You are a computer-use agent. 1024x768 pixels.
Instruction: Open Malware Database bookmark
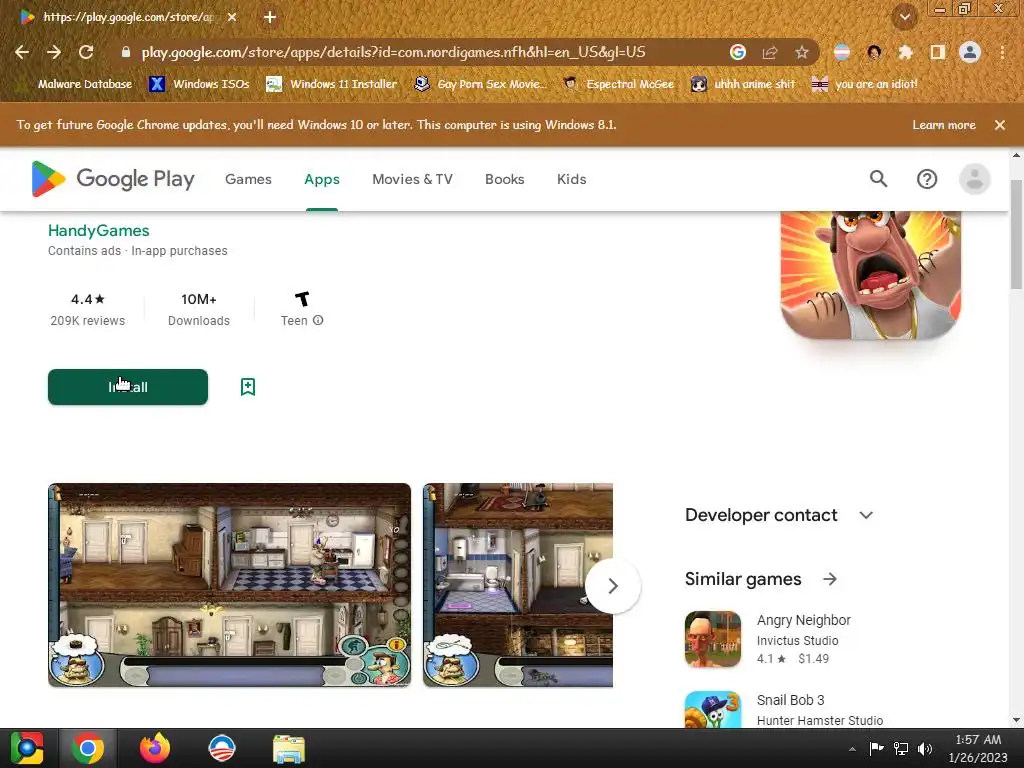[75, 84]
